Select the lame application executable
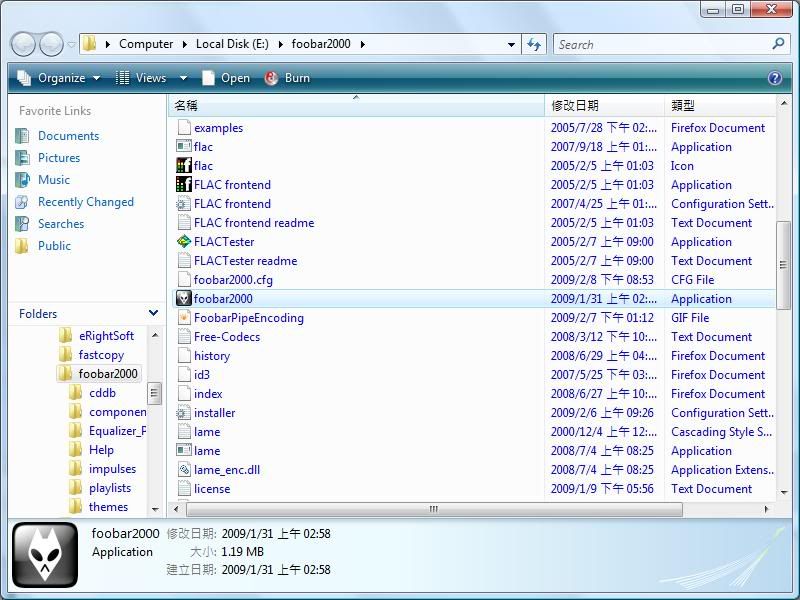Screen dimensions: 800x600 205,450
